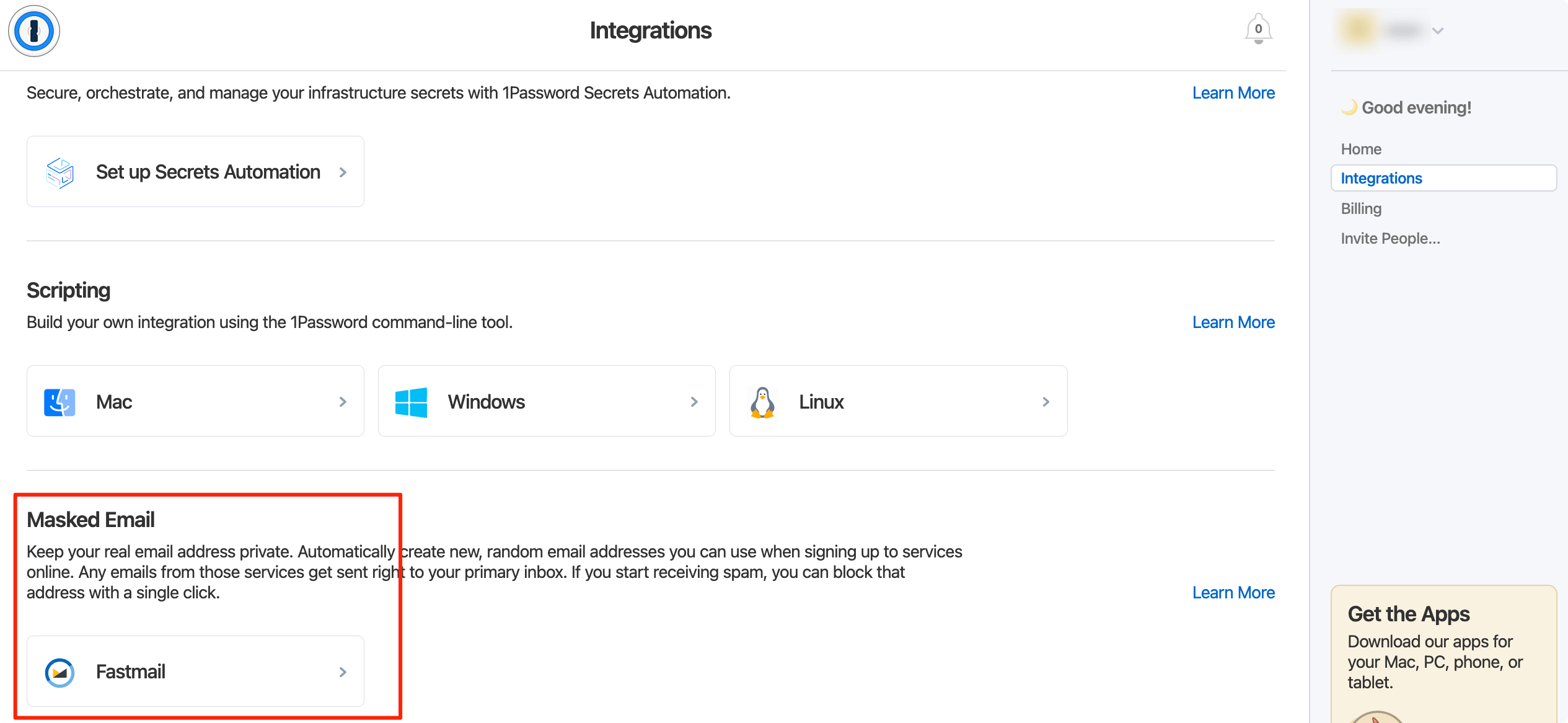Click the chevron on the Windows card
The image size is (1568, 723).
694,402
